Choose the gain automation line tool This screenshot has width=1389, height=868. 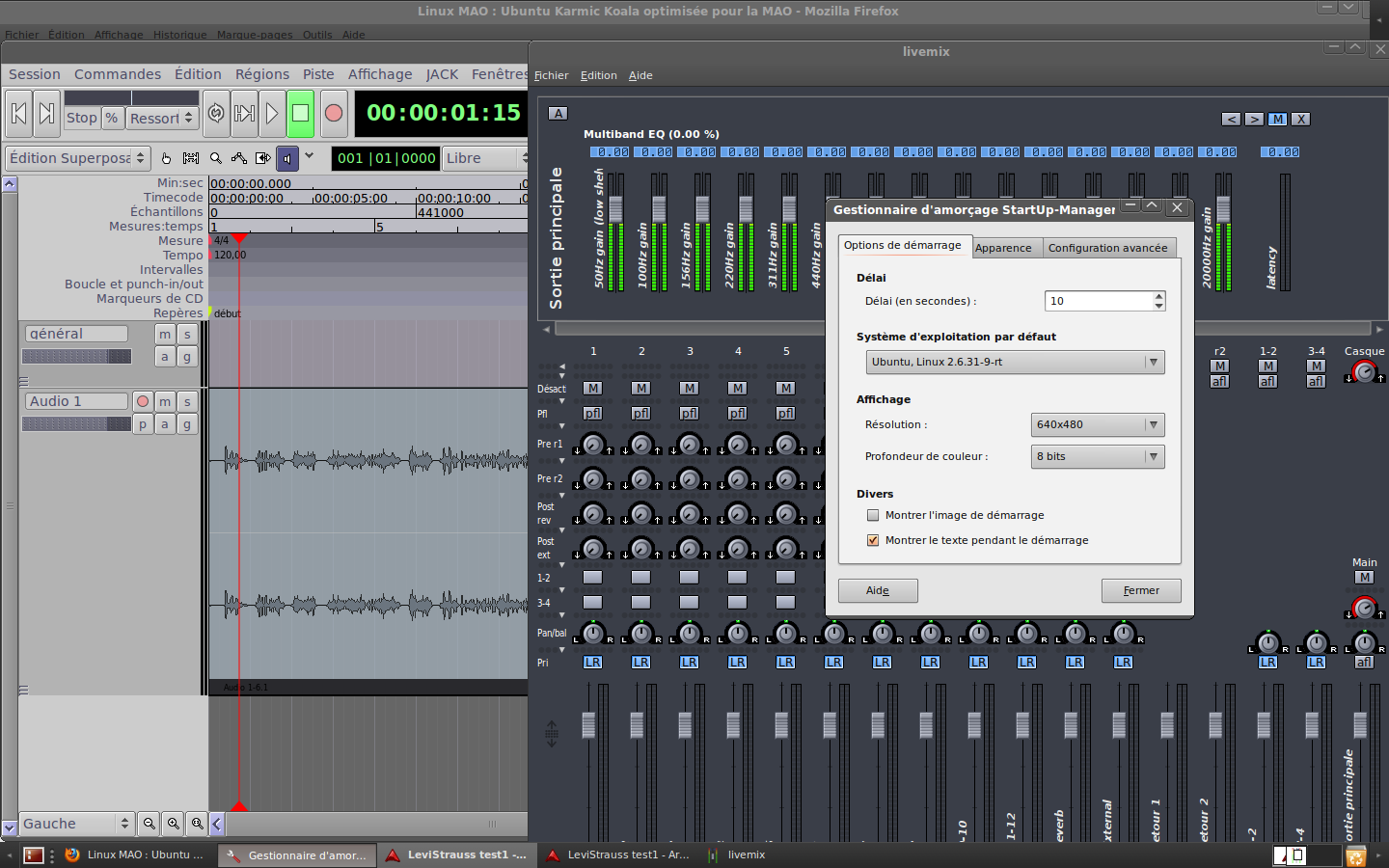point(238,158)
